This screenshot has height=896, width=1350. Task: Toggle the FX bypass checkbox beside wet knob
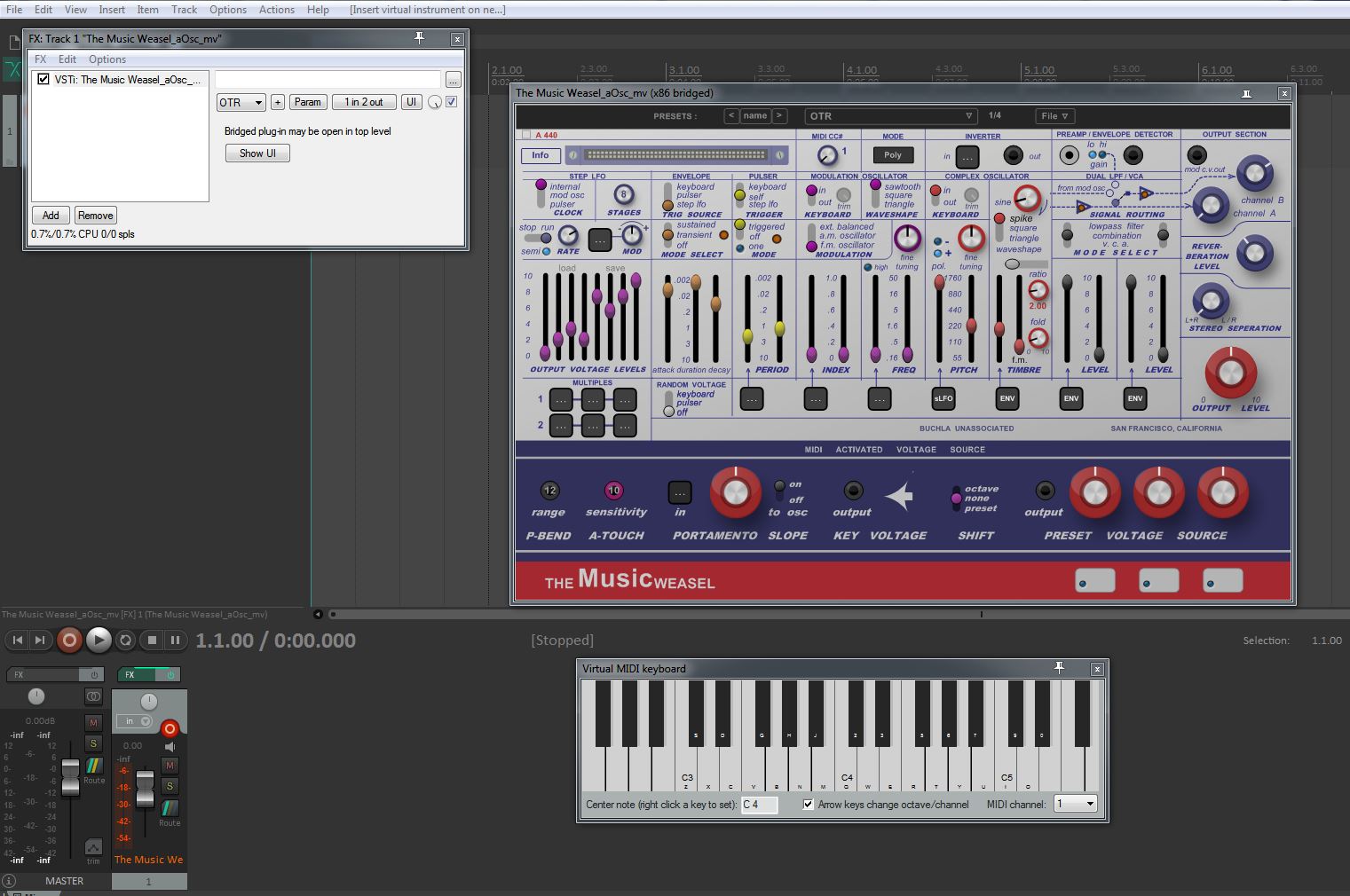coord(452,102)
